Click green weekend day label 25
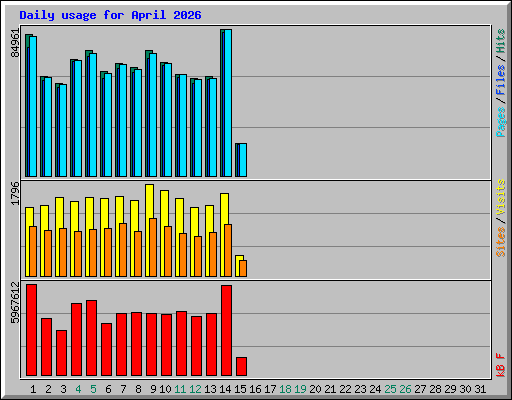The image size is (512, 400). point(390,389)
